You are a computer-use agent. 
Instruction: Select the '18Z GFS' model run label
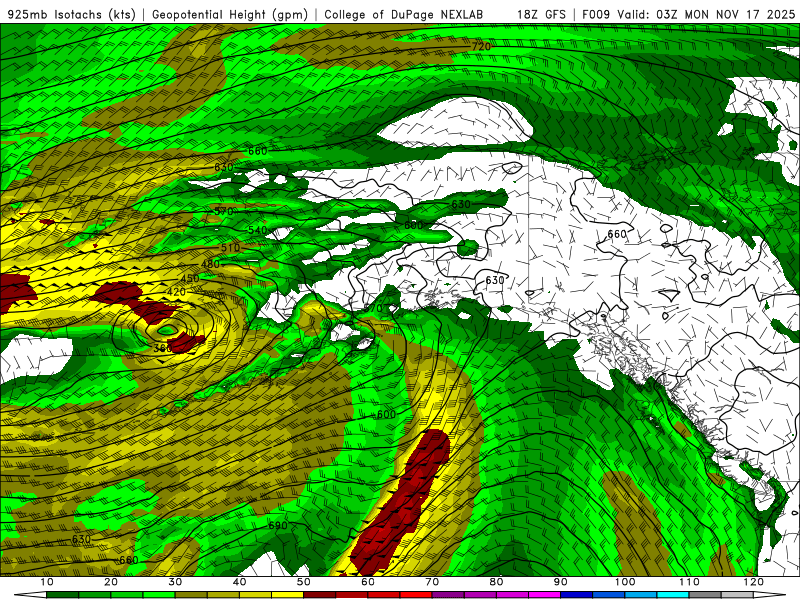point(541,14)
